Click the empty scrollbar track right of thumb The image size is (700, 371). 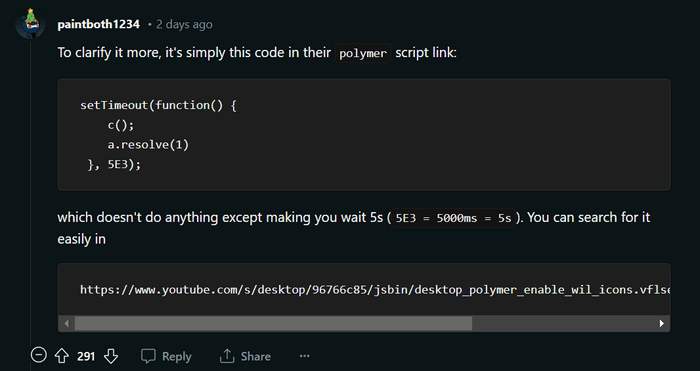click(x=563, y=323)
